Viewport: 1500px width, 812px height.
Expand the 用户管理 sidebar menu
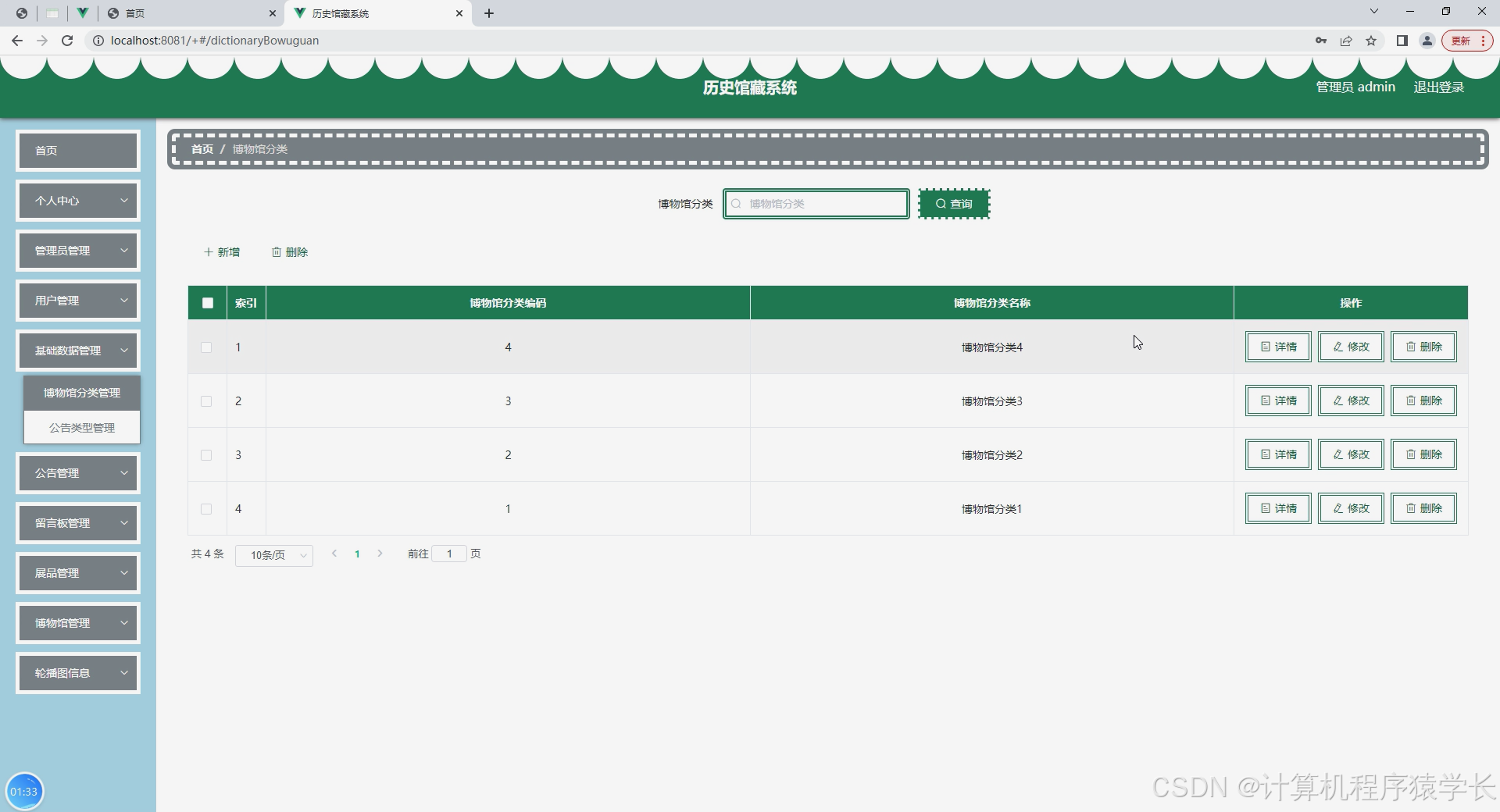78,301
